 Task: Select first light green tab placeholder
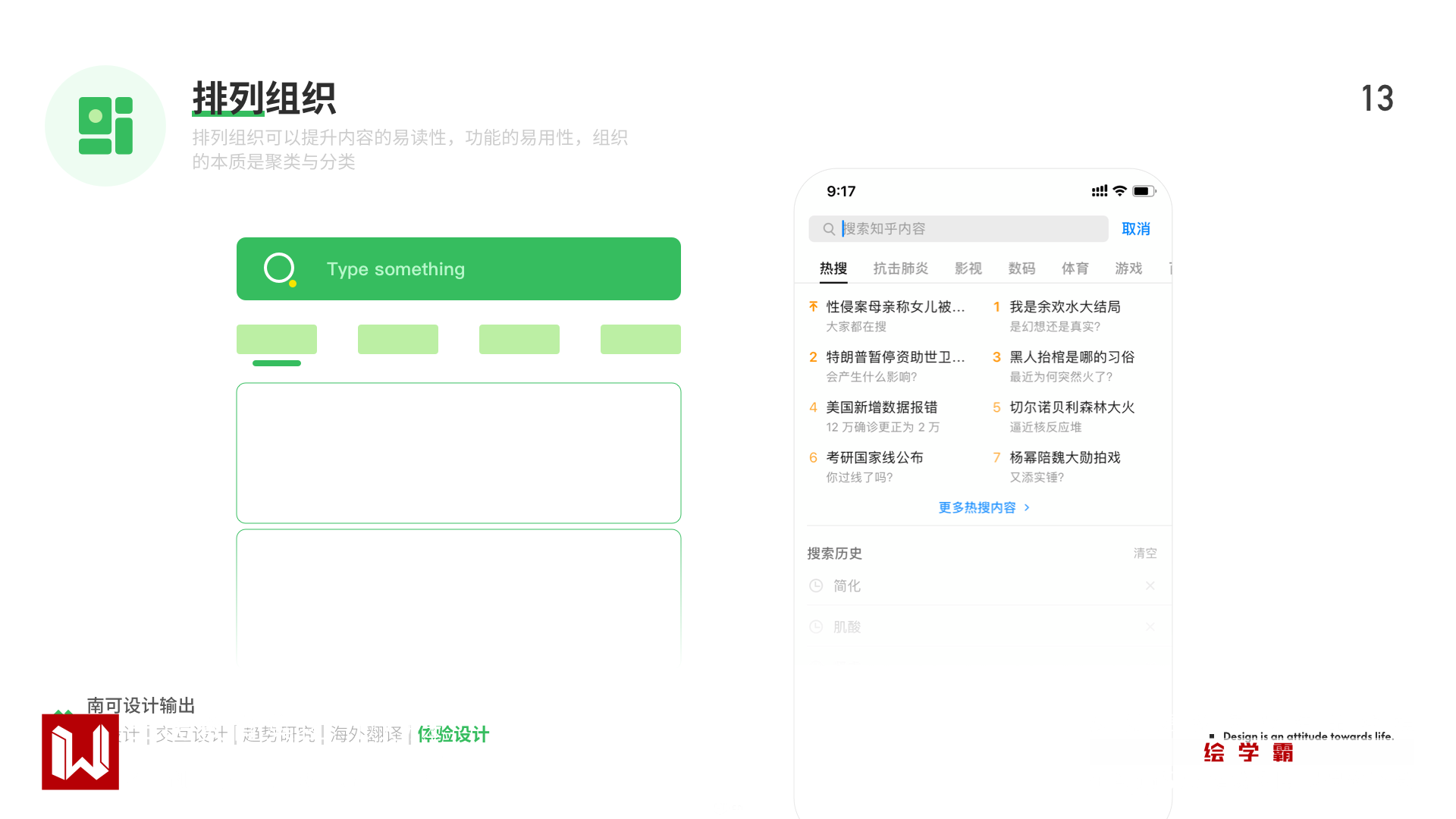pyautogui.click(x=277, y=339)
